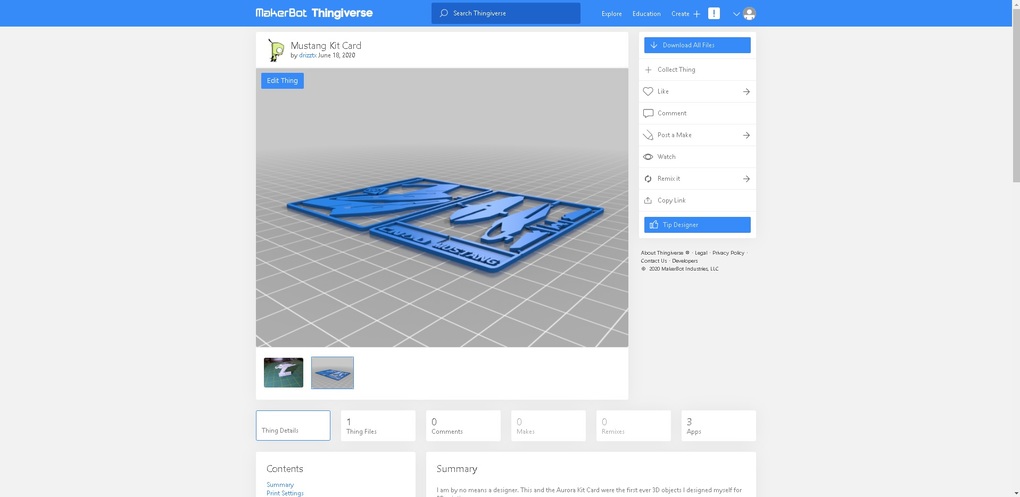1020x497 pixels.
Task: Click the notification alert icon in header
Action: click(714, 14)
